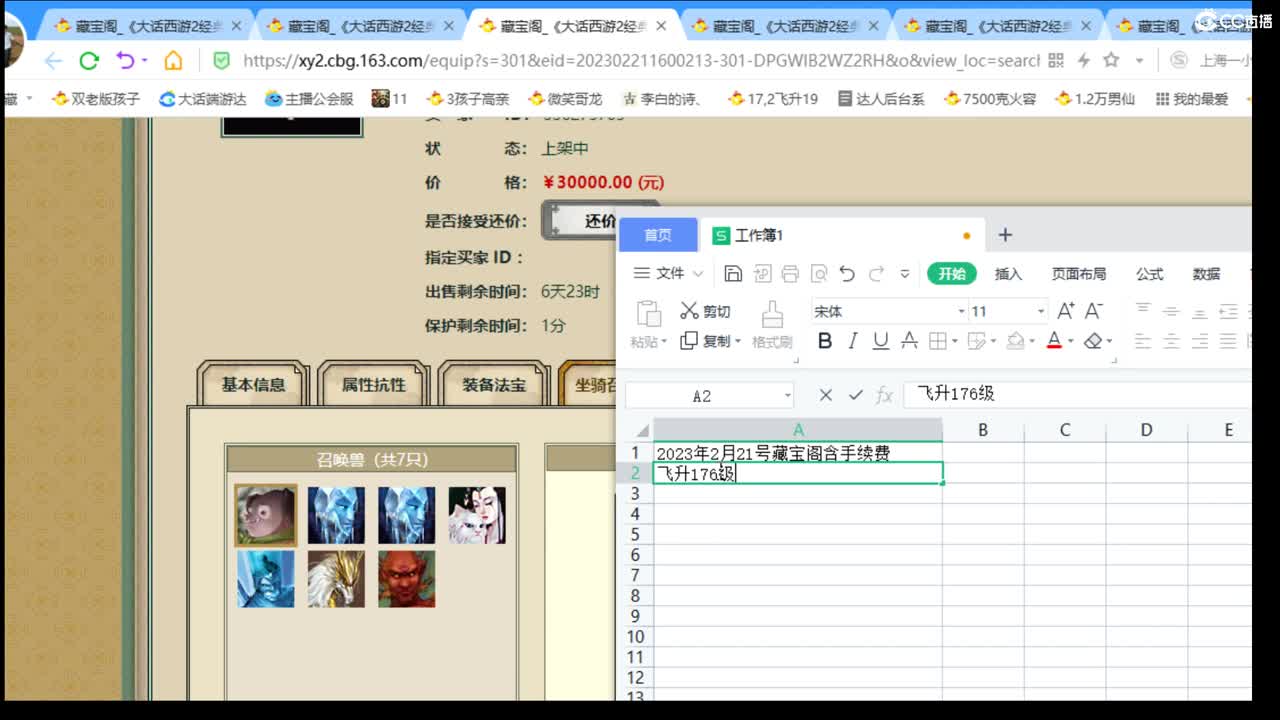Open bookmark 双老版孩子
The height and width of the screenshot is (720, 1280).
96,99
